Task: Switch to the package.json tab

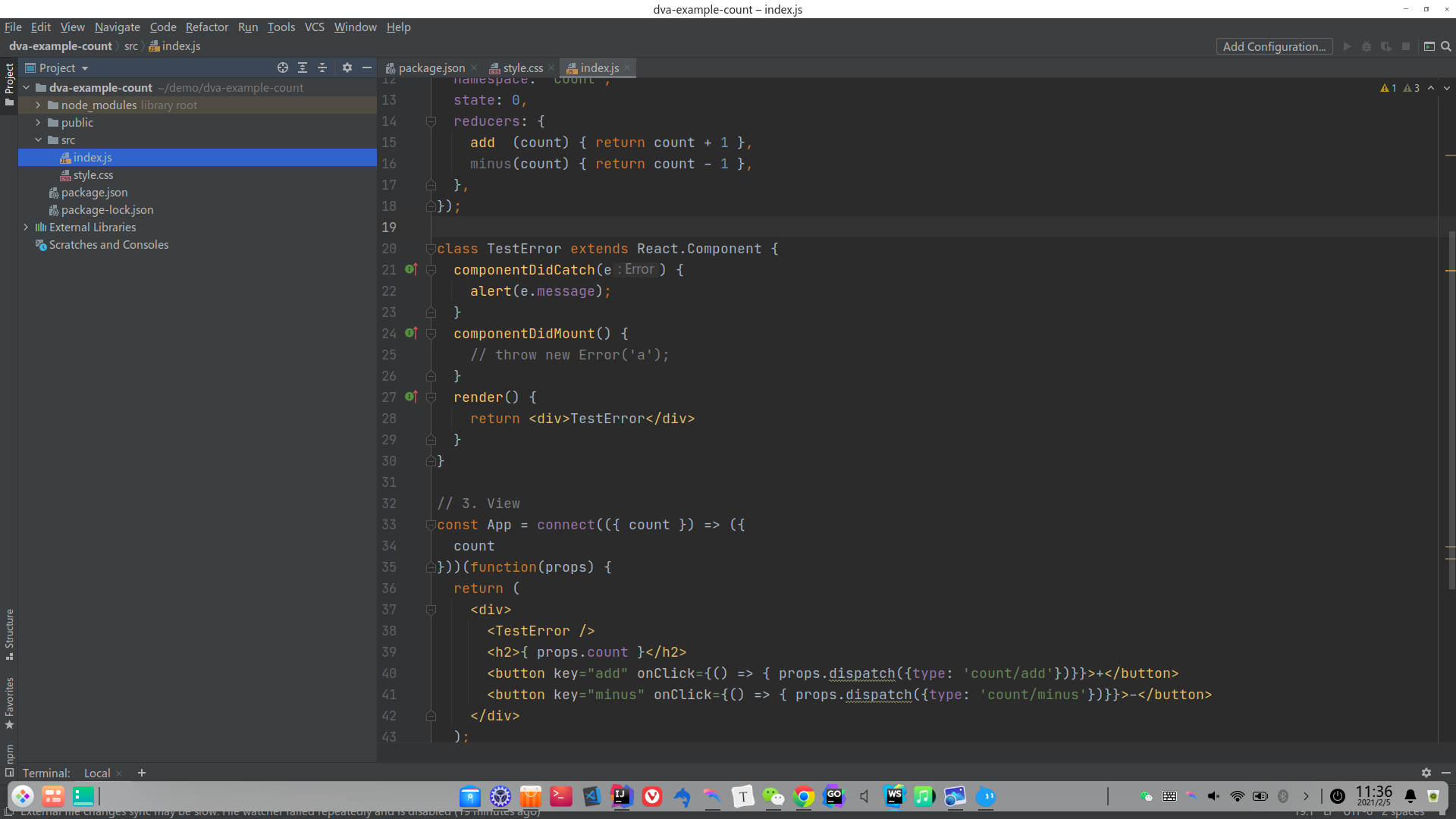Action: pyautogui.click(x=431, y=67)
